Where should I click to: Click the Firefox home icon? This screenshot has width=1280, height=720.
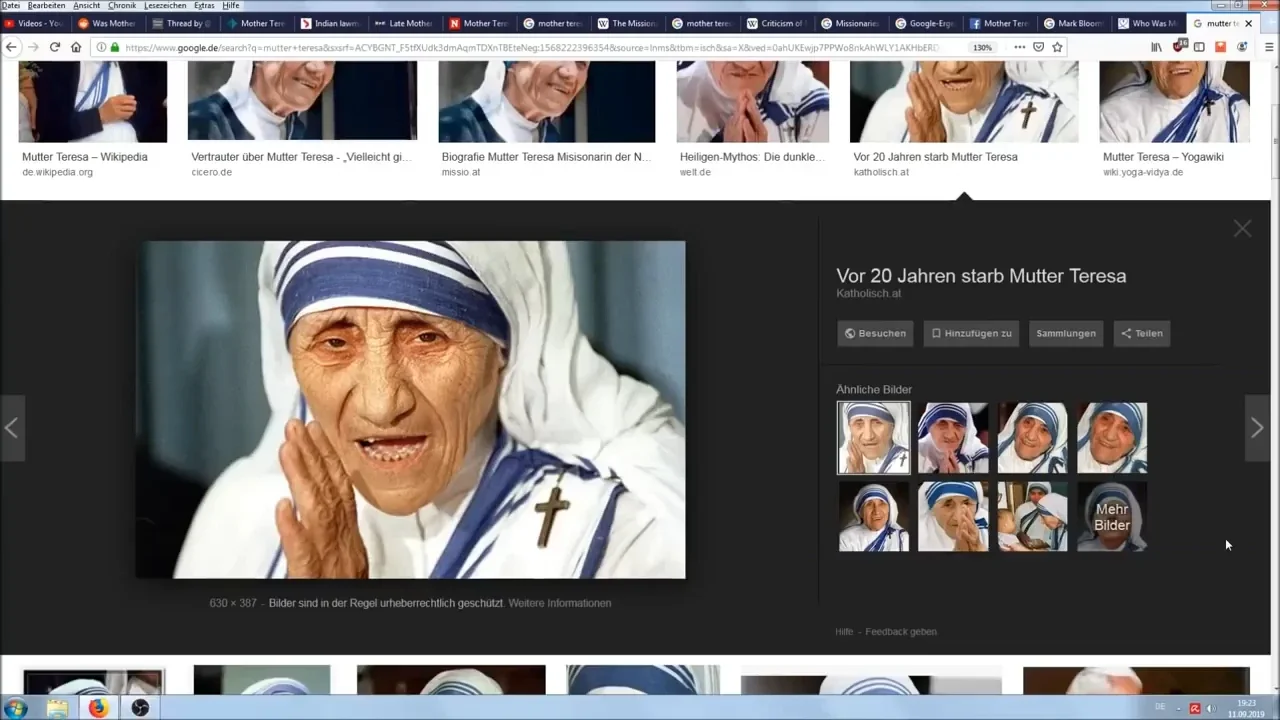76,47
